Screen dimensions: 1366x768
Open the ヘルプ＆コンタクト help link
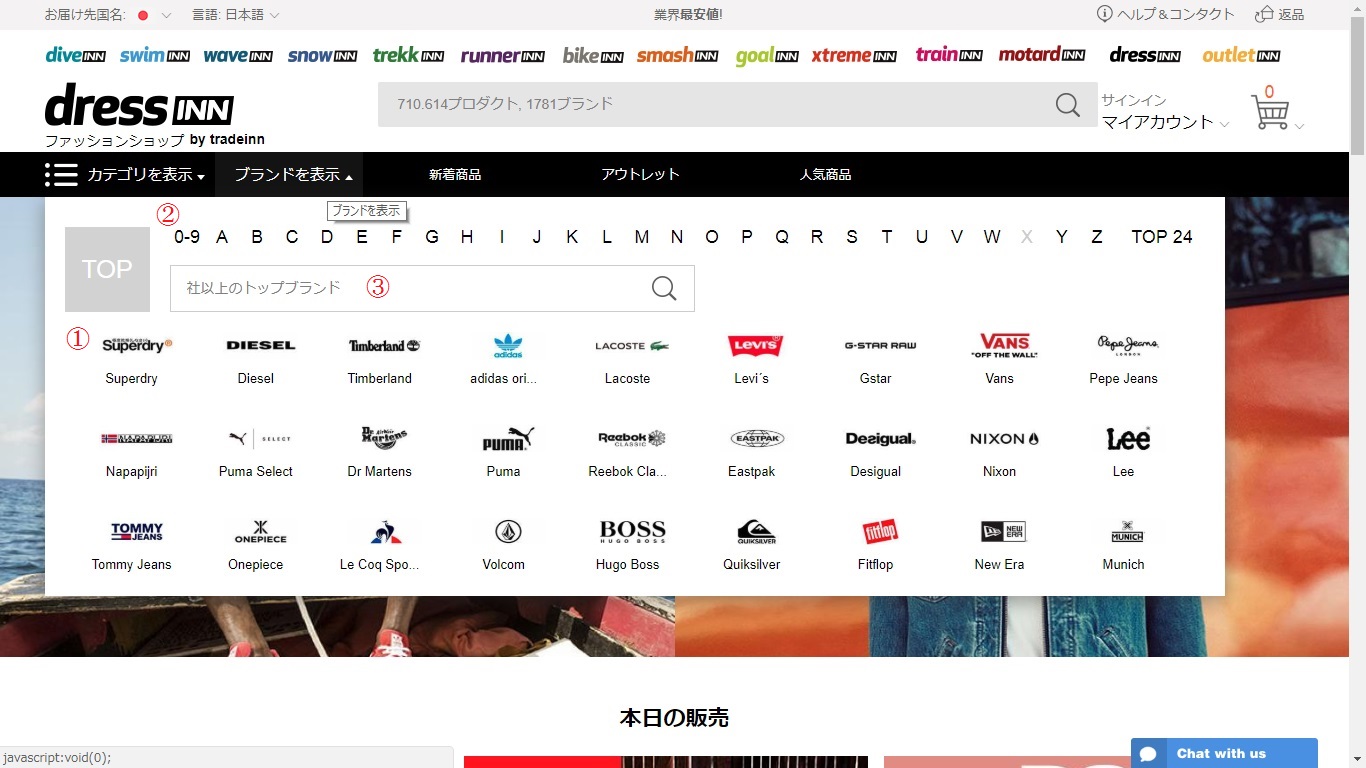tap(1166, 14)
